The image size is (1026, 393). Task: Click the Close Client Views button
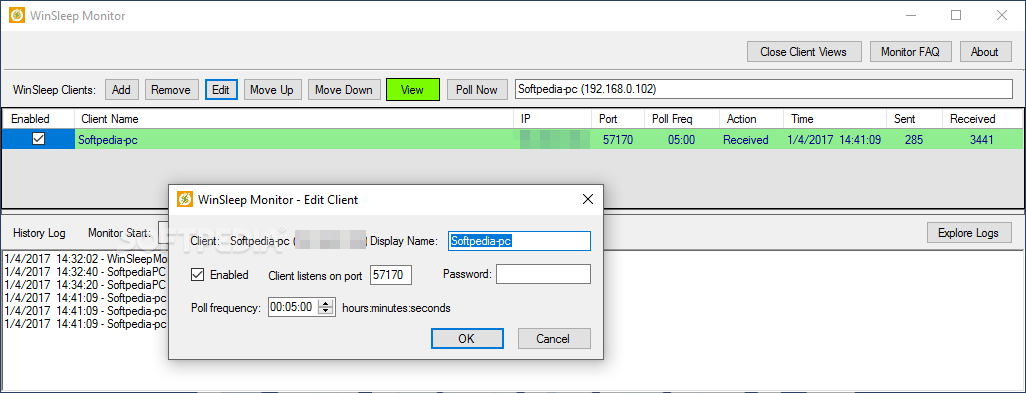coord(803,52)
